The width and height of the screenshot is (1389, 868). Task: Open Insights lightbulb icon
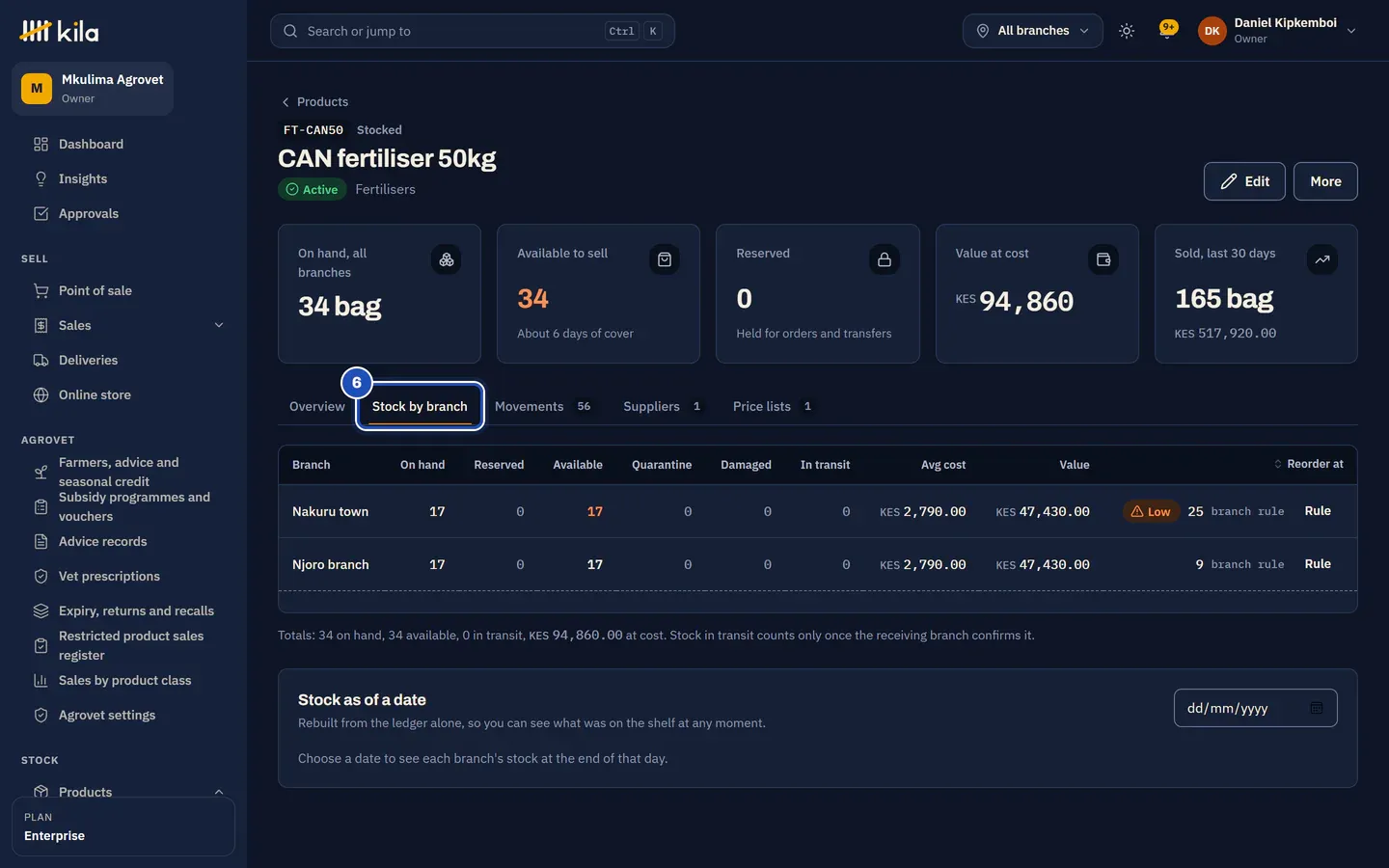tap(41, 179)
